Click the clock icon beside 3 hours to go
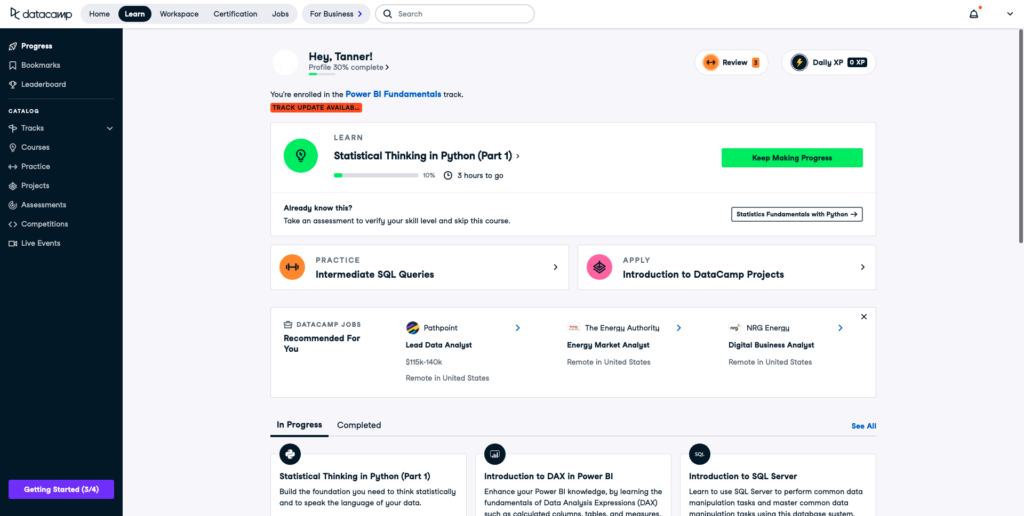The image size is (1024, 516). pyautogui.click(x=447, y=176)
